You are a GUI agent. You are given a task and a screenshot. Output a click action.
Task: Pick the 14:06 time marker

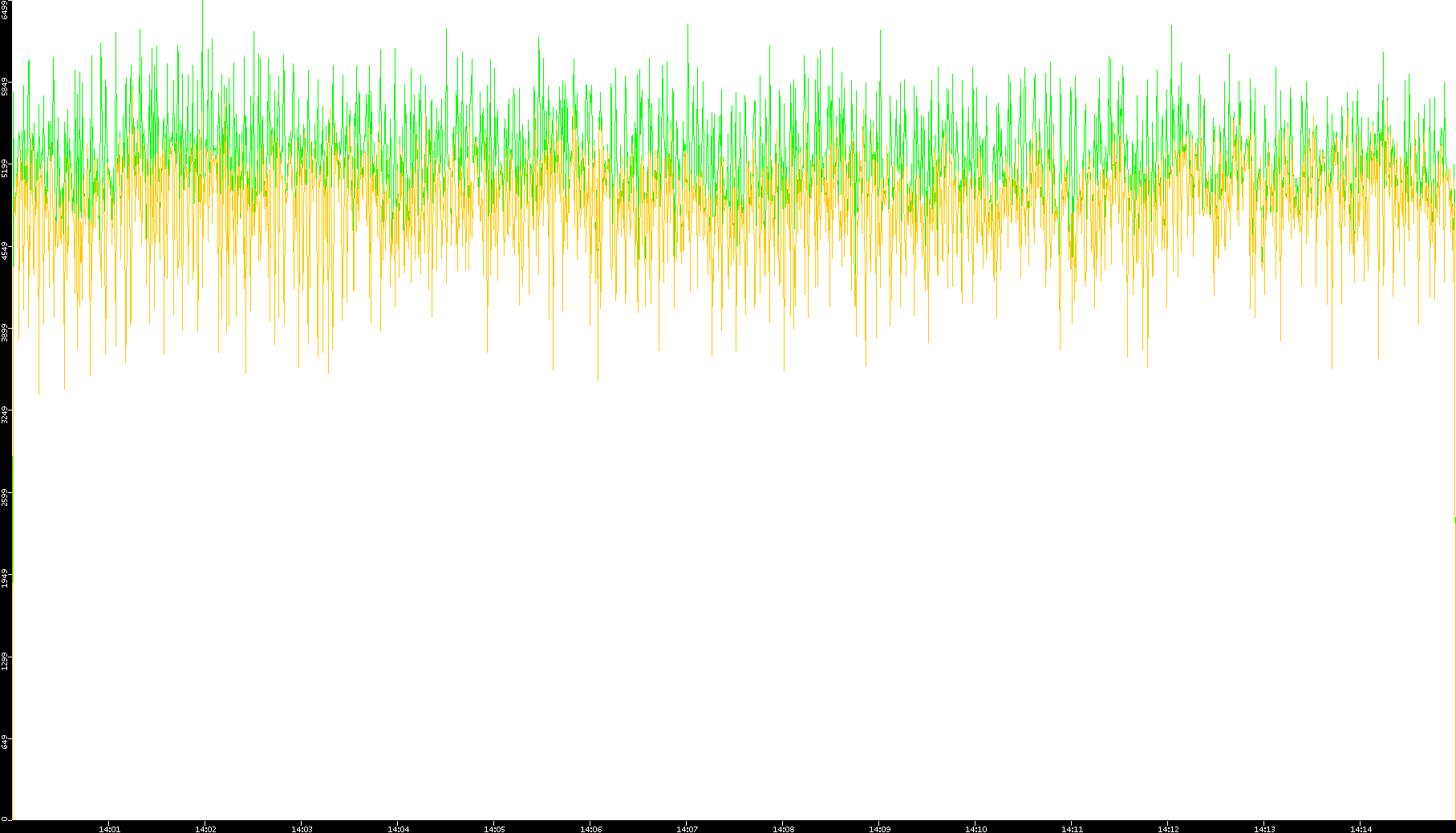(x=590, y=829)
